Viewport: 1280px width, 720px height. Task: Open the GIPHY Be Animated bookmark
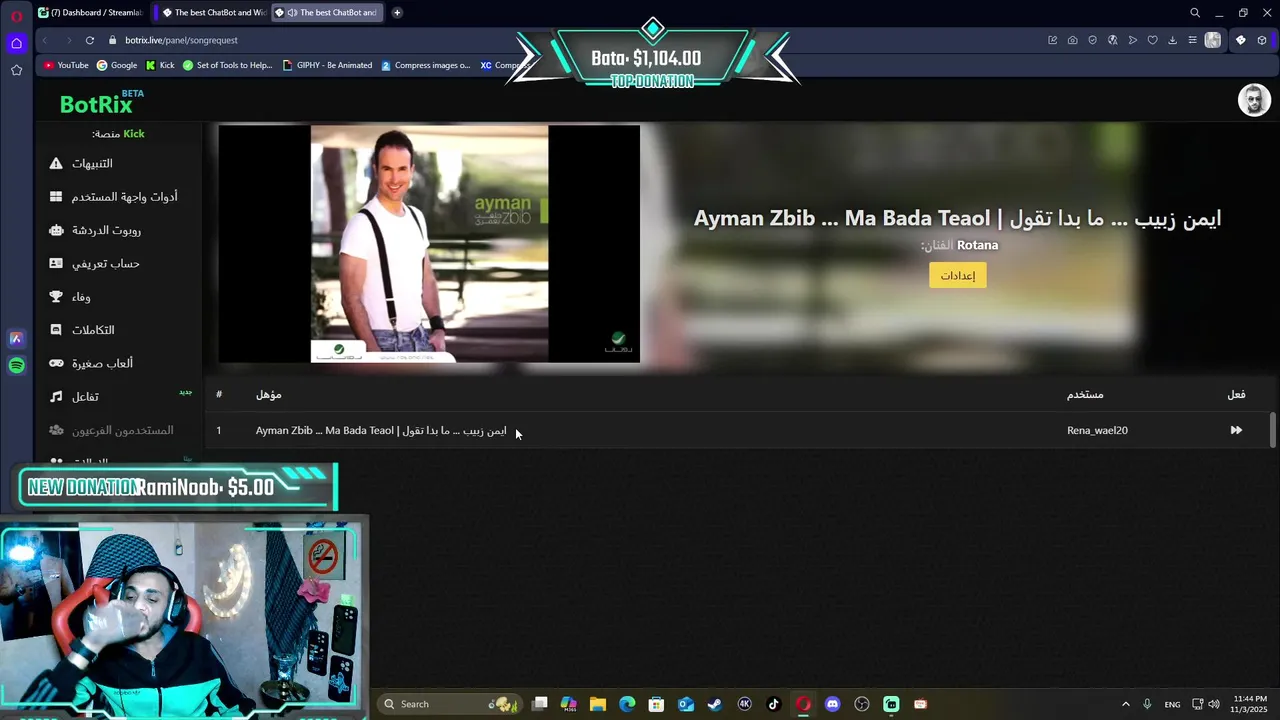pos(327,65)
